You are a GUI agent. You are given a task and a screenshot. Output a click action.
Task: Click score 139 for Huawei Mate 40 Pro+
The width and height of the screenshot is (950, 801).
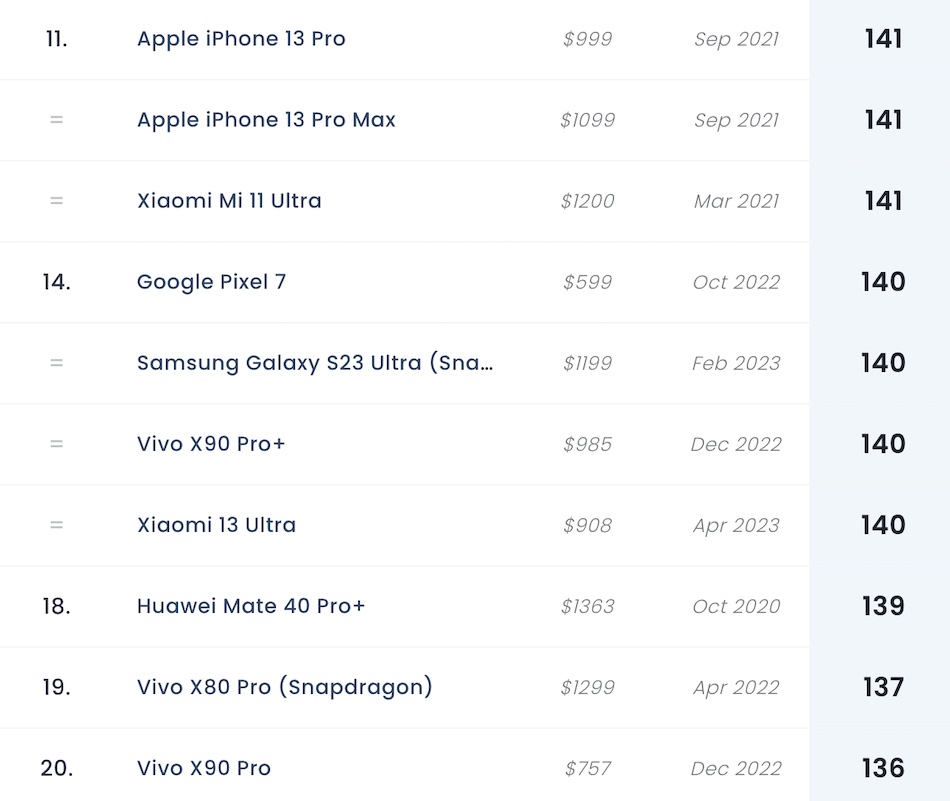(883, 606)
